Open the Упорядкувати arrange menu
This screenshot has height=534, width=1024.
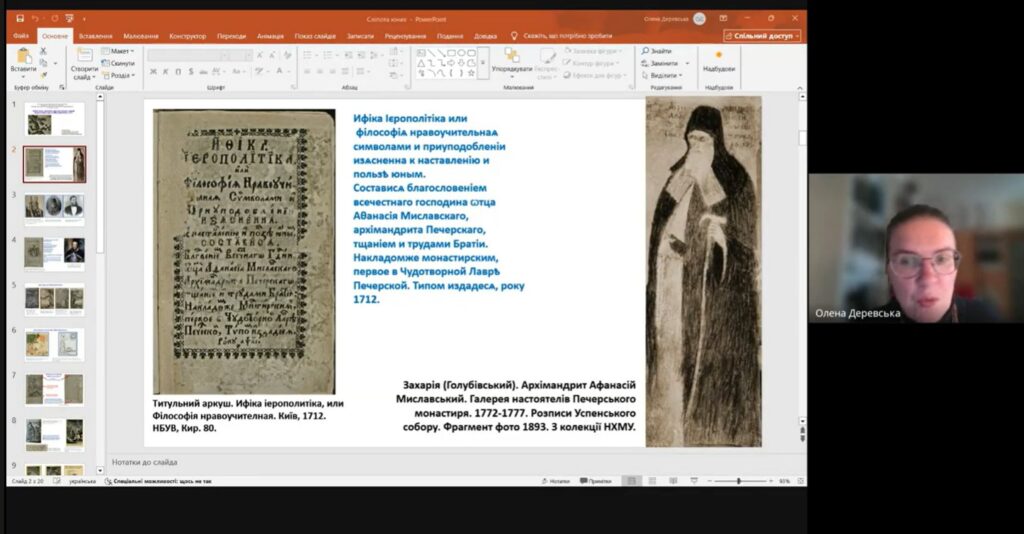click(511, 63)
